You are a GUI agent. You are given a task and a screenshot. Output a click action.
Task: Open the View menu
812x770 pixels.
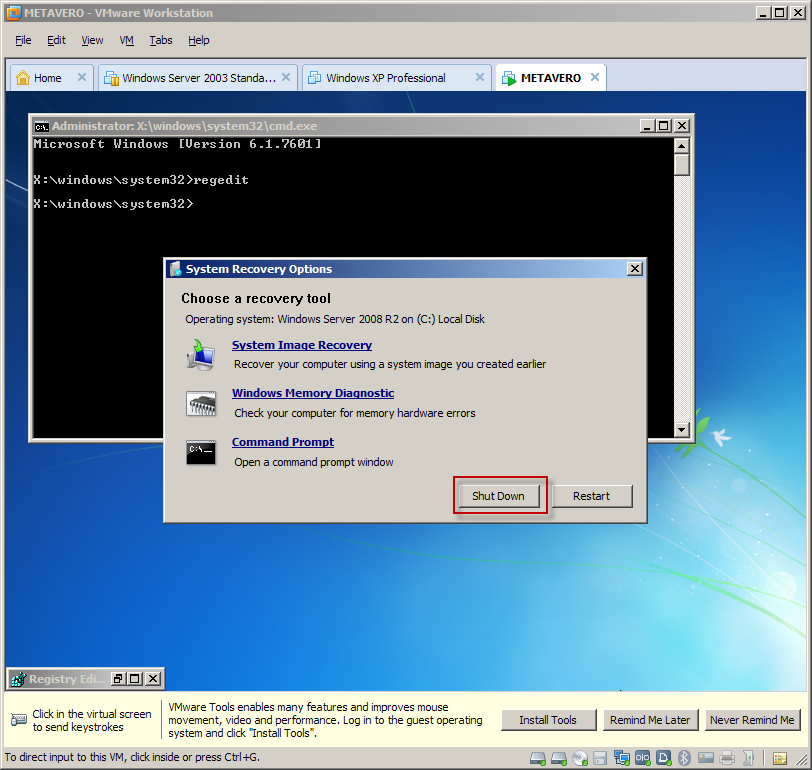pyautogui.click(x=92, y=40)
